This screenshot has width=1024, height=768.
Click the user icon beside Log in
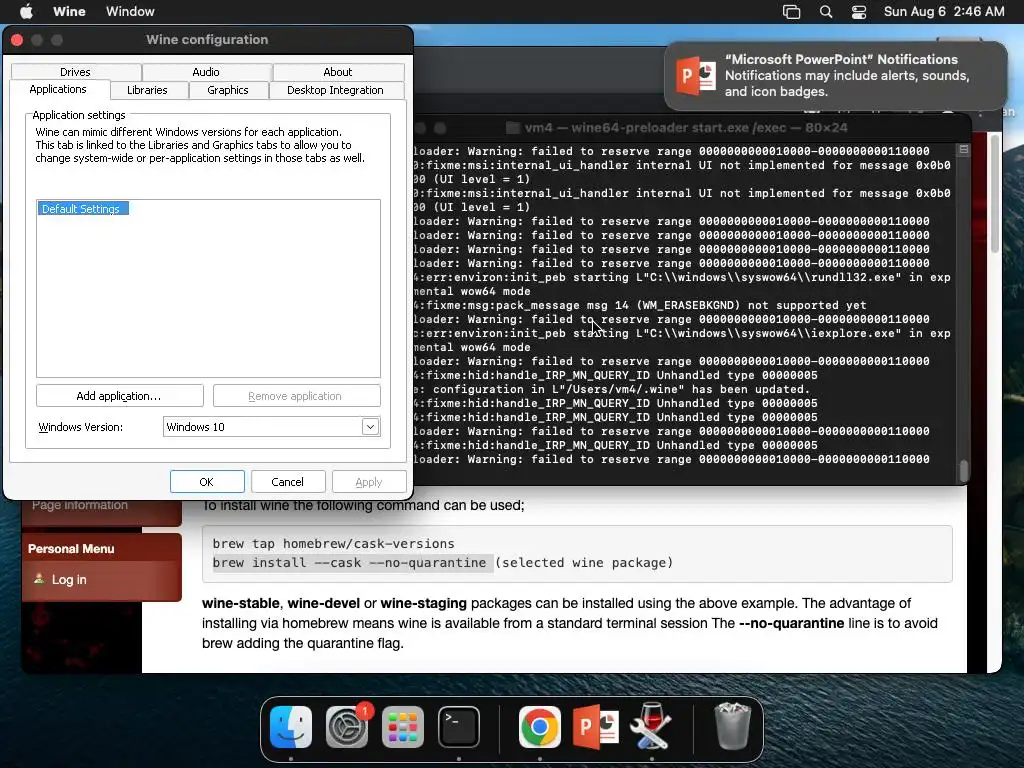click(39, 578)
